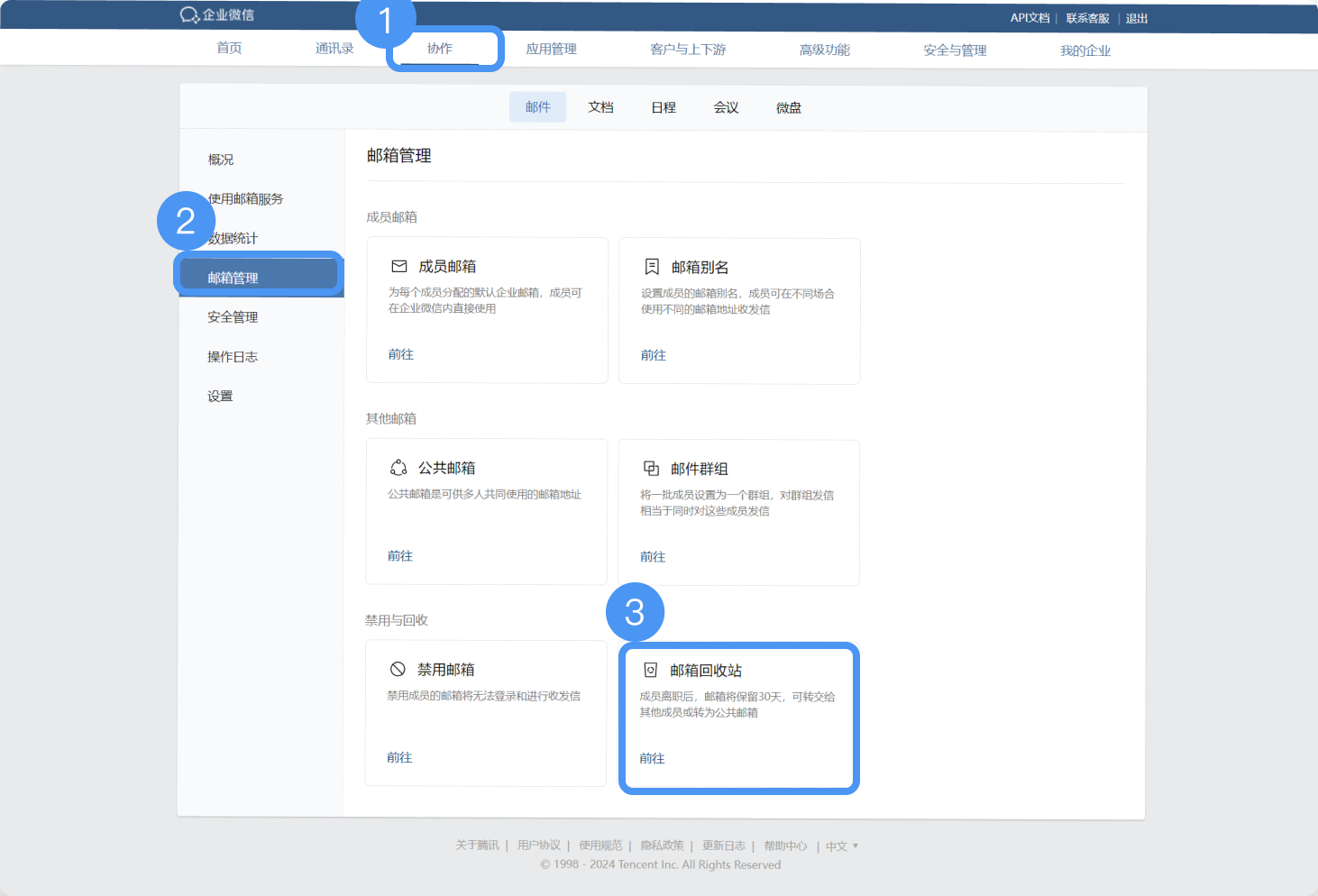Switch to the 日程 sub-tab
The width and height of the screenshot is (1318, 896).
click(664, 107)
